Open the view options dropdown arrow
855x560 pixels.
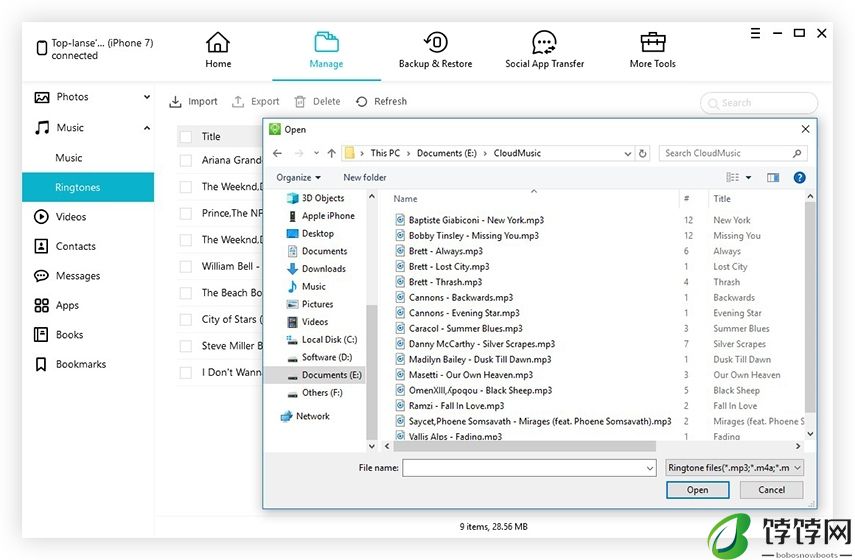(x=748, y=177)
